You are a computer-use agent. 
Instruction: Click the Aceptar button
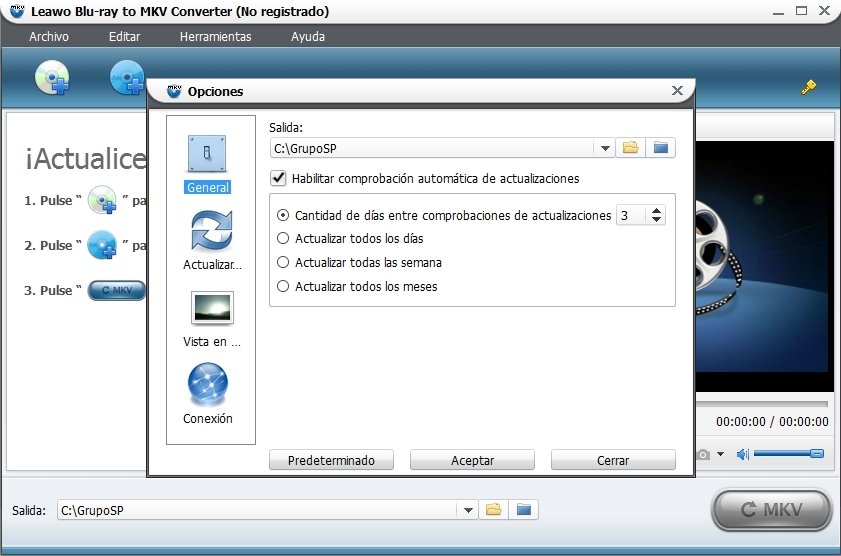coord(473,460)
